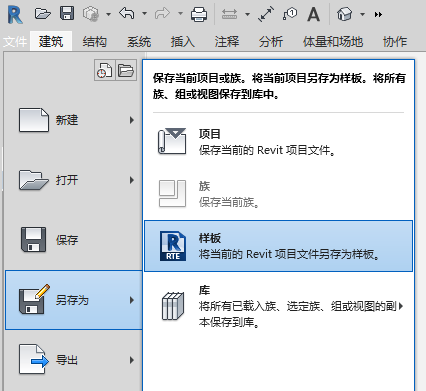Switch to the 系统 ribbon tab
426x391 pixels.
(139, 42)
